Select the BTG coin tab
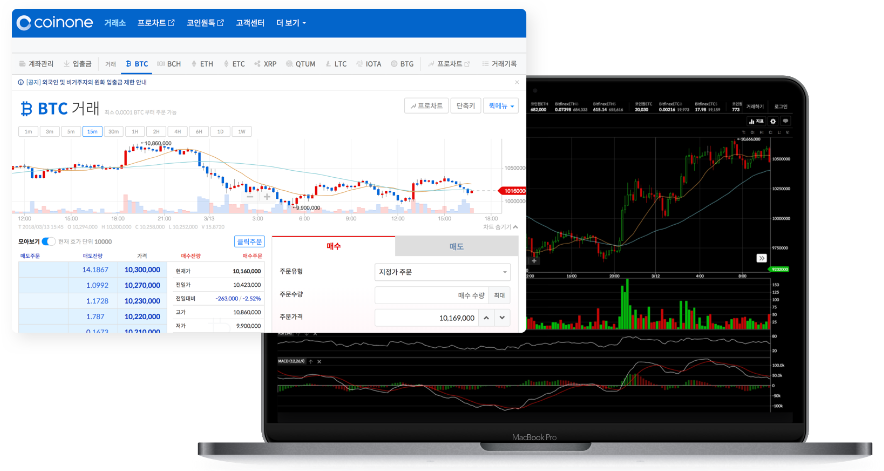 pos(403,64)
